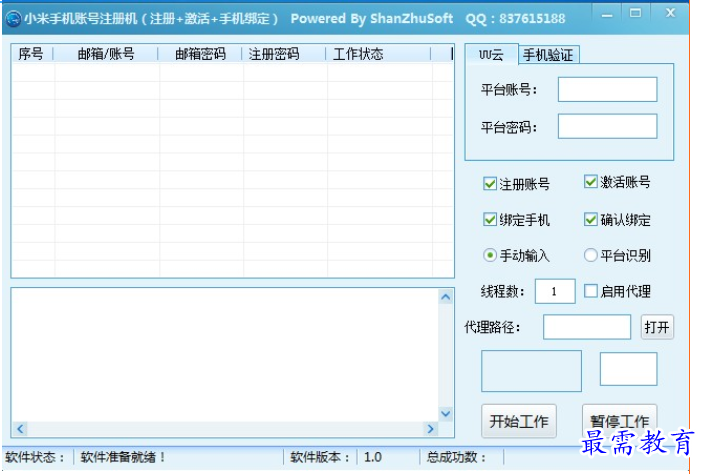Click the log panel scroll up arrow
Viewport: 703px width, 474px height.
coord(446,297)
